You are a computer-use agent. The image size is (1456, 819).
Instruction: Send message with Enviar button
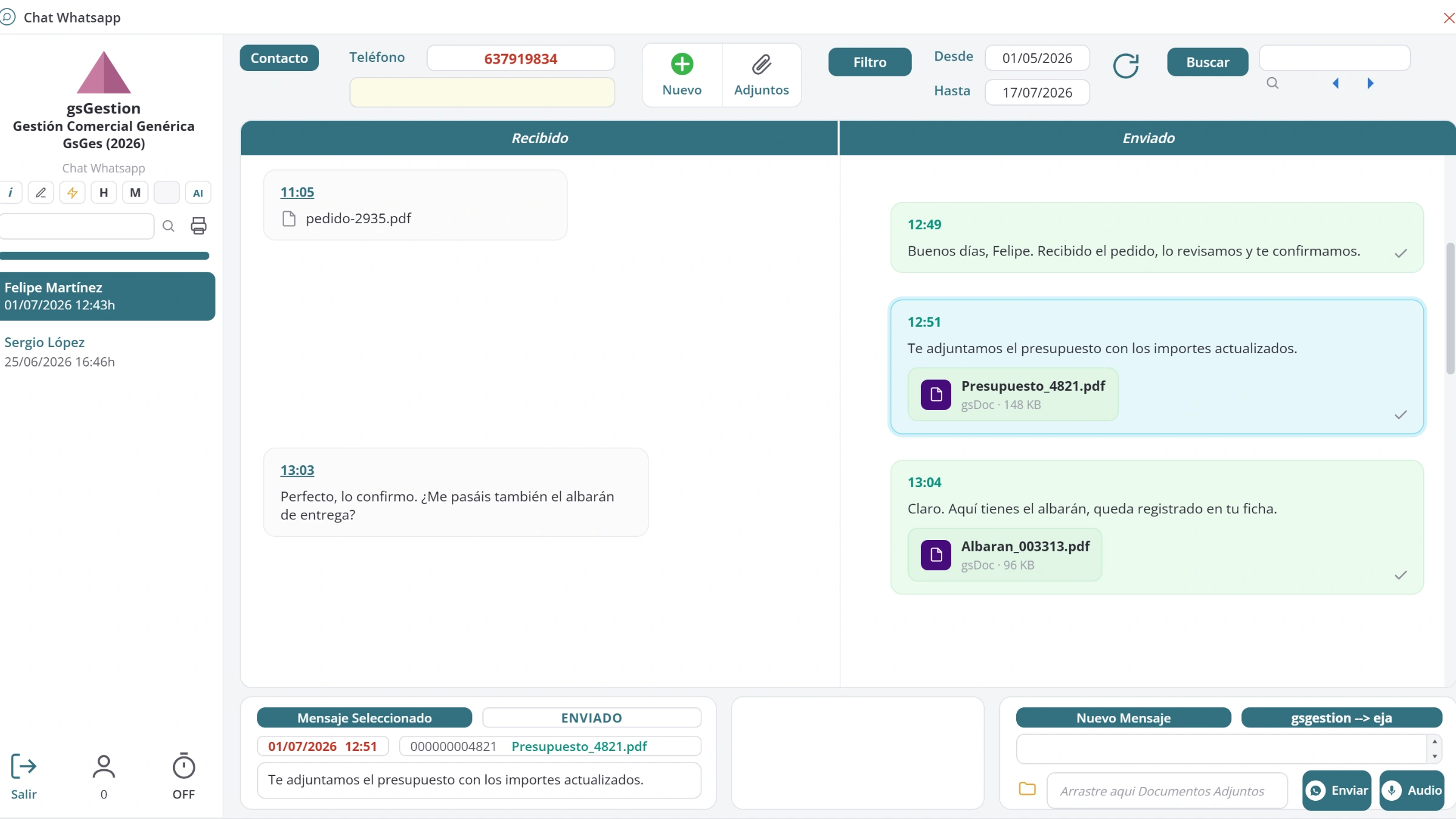coord(1336,790)
